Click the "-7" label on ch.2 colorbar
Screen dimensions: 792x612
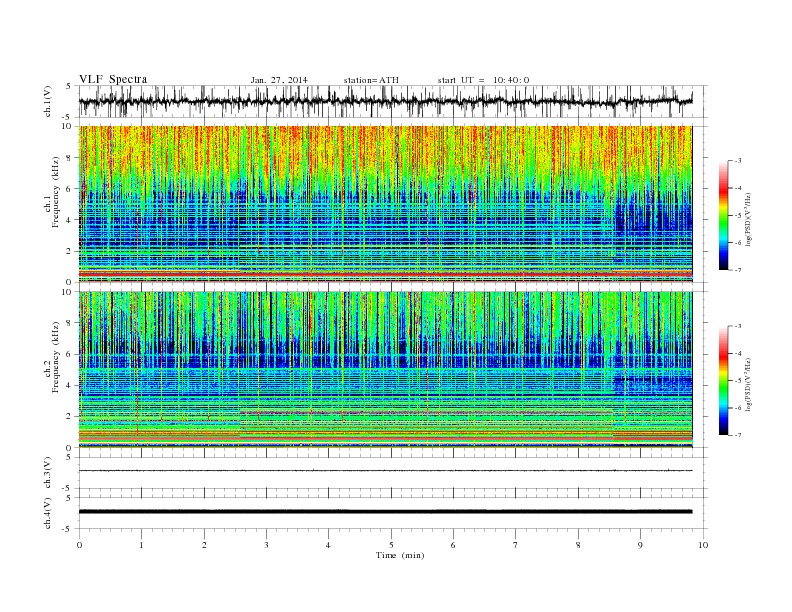tap(737, 435)
